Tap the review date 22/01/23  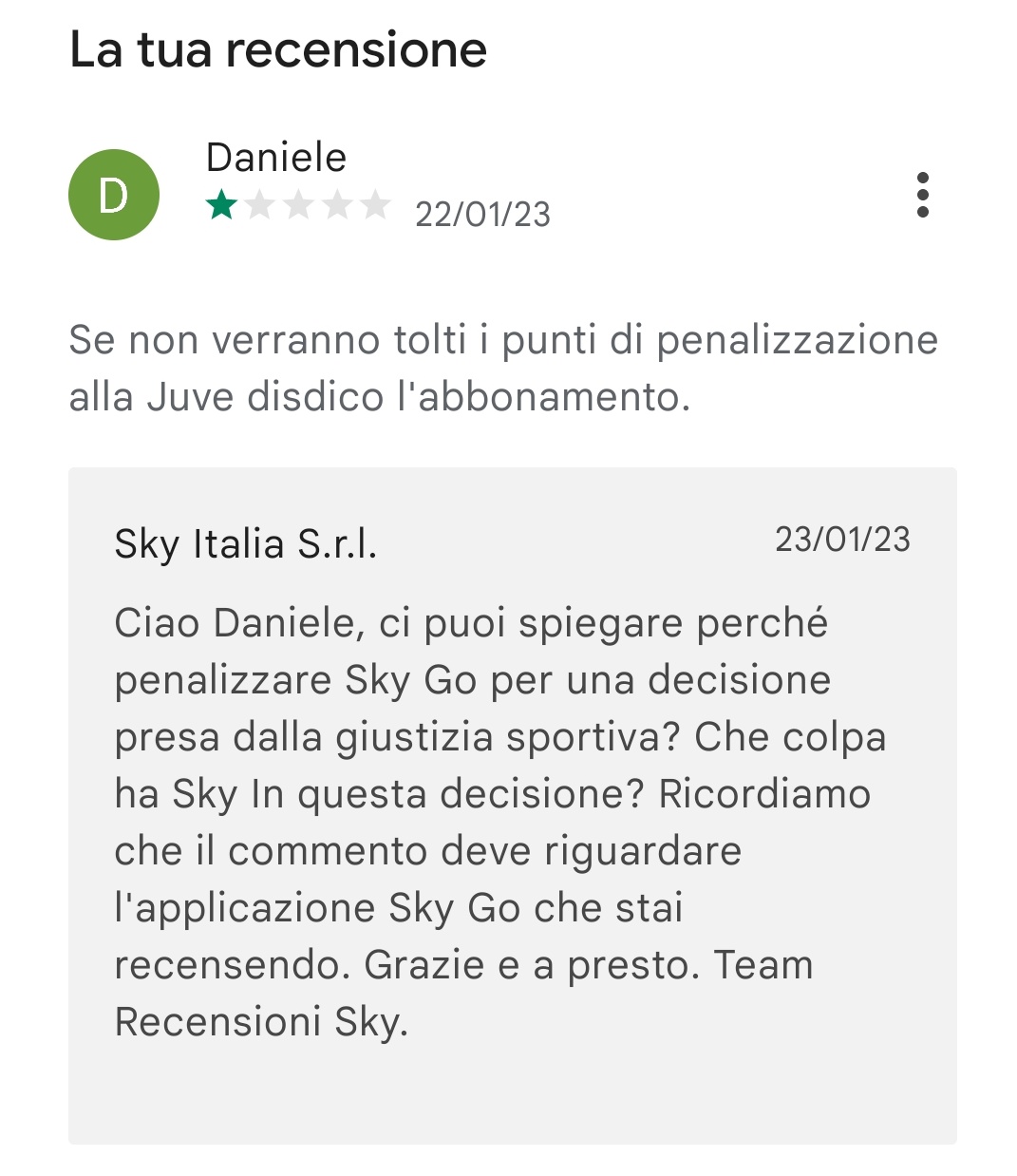tap(482, 214)
